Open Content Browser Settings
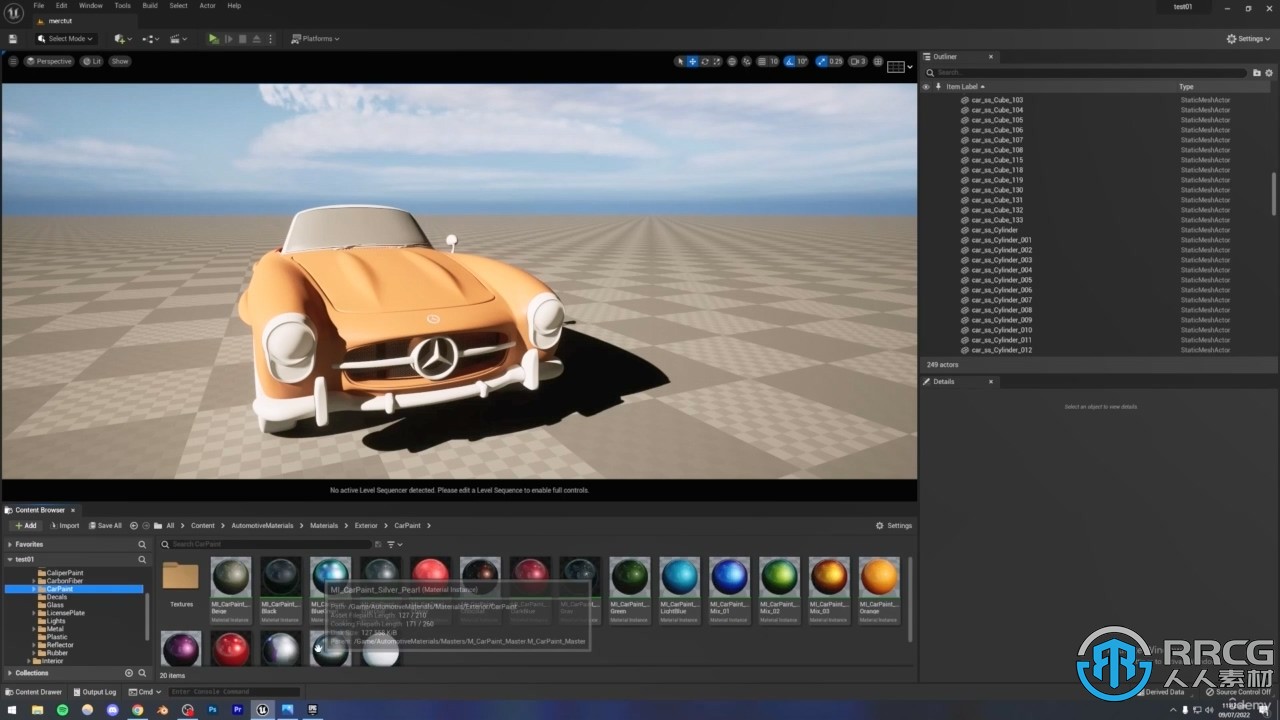This screenshot has width=1280, height=720. pyautogui.click(x=894, y=525)
